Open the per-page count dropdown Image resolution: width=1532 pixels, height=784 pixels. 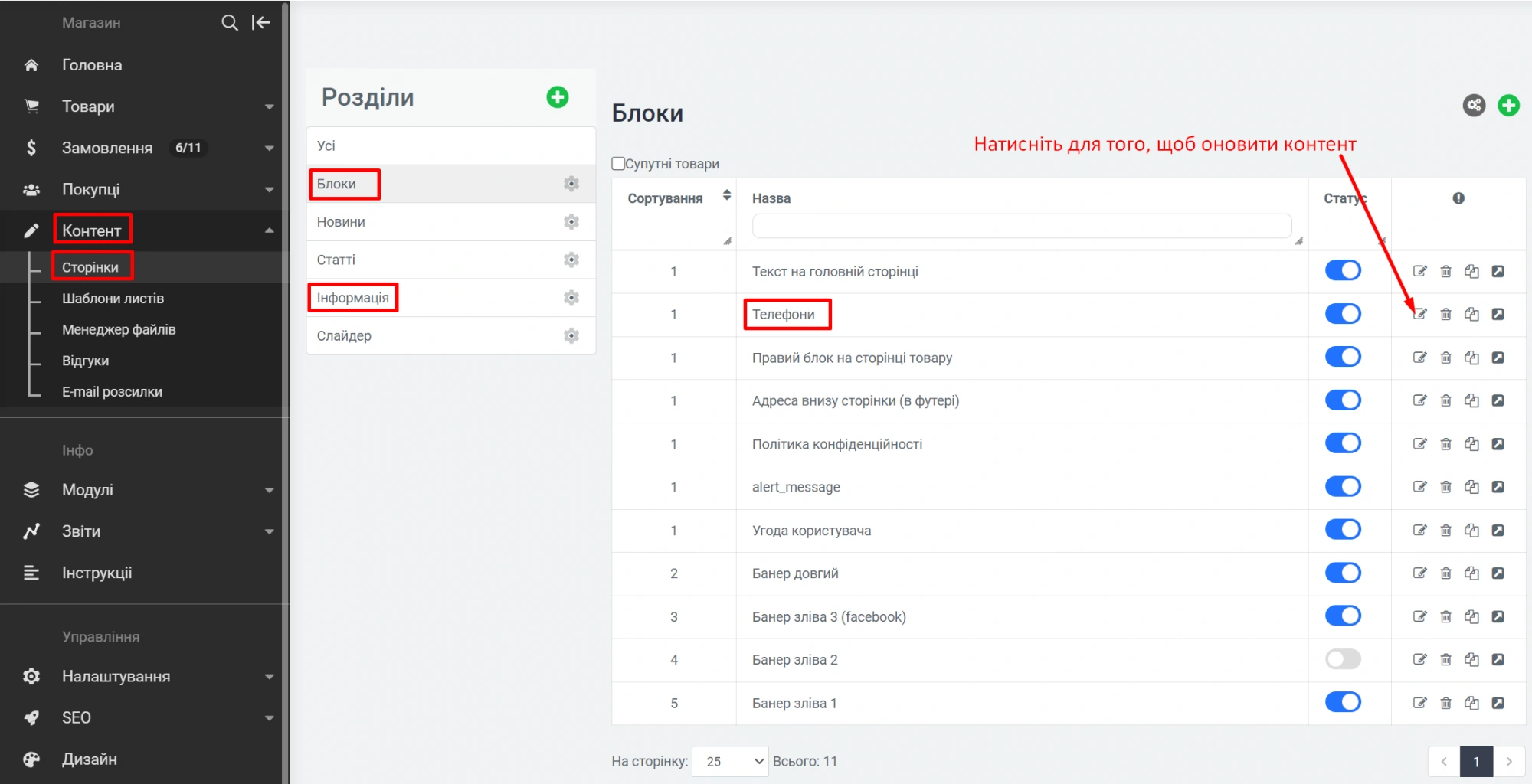pos(730,761)
